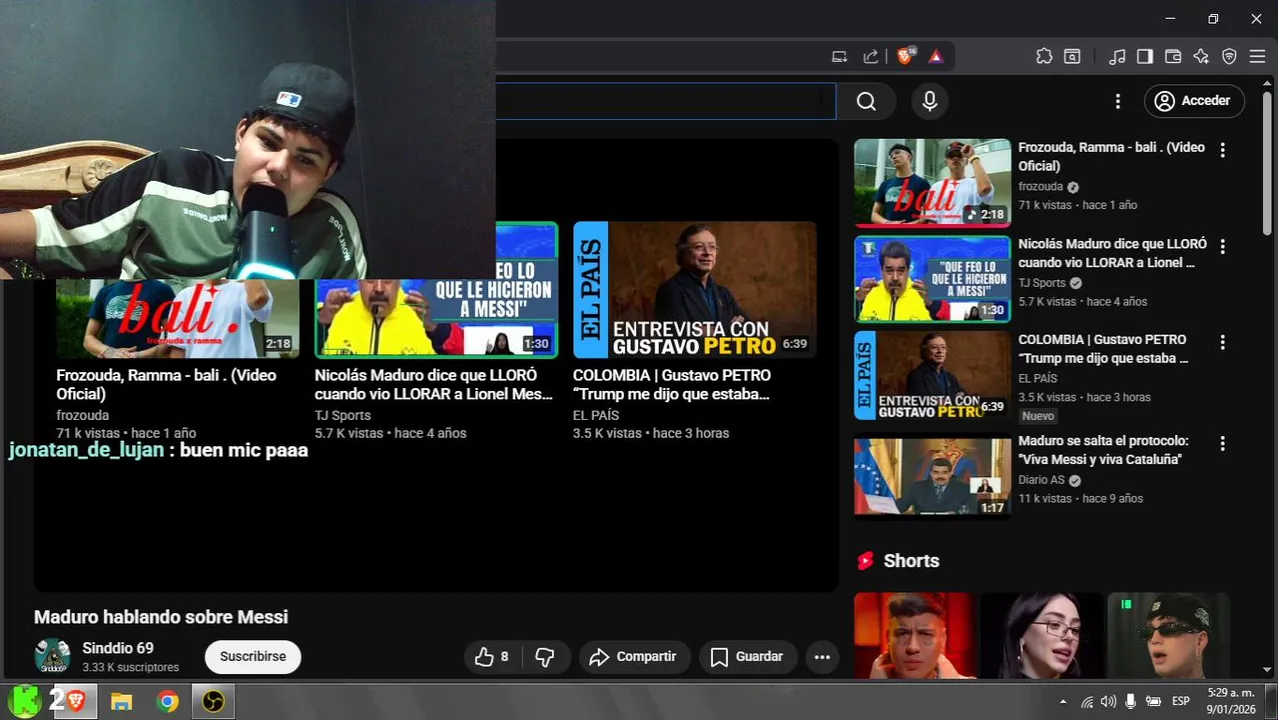Screen dimensions: 1278x720
Task: Open end-screen title COLOMBIA | Gustavo PETRO
Action: point(672,384)
